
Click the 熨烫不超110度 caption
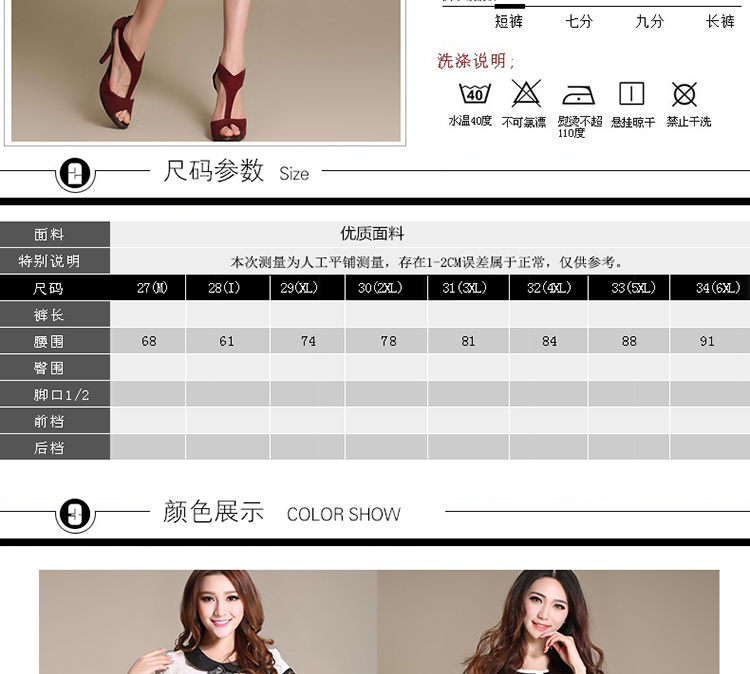(x=579, y=127)
